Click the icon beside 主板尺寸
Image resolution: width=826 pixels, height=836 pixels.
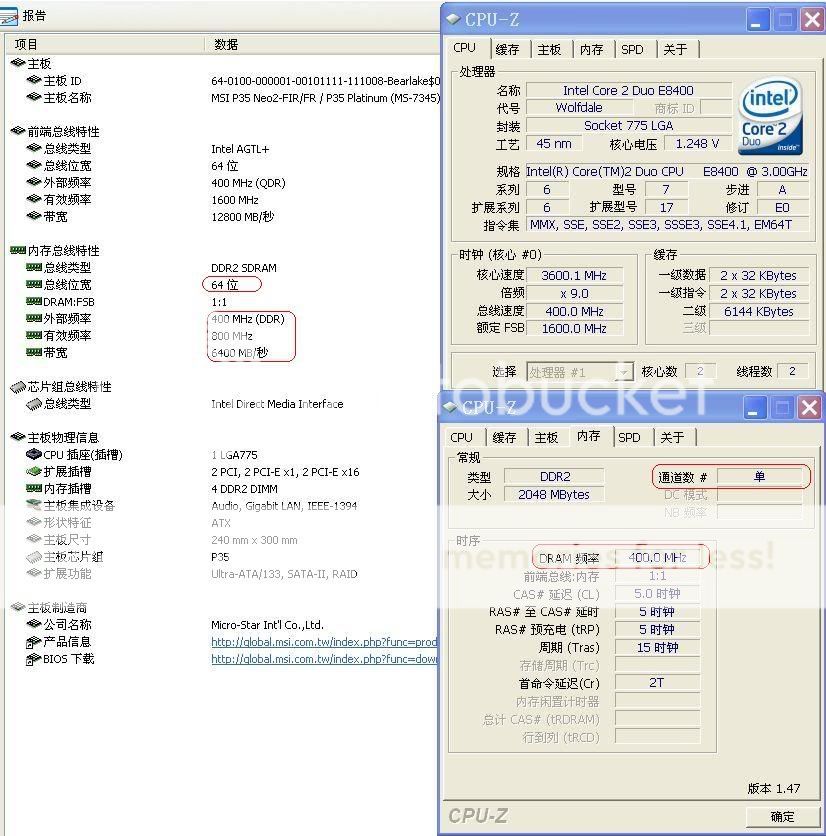[34, 539]
